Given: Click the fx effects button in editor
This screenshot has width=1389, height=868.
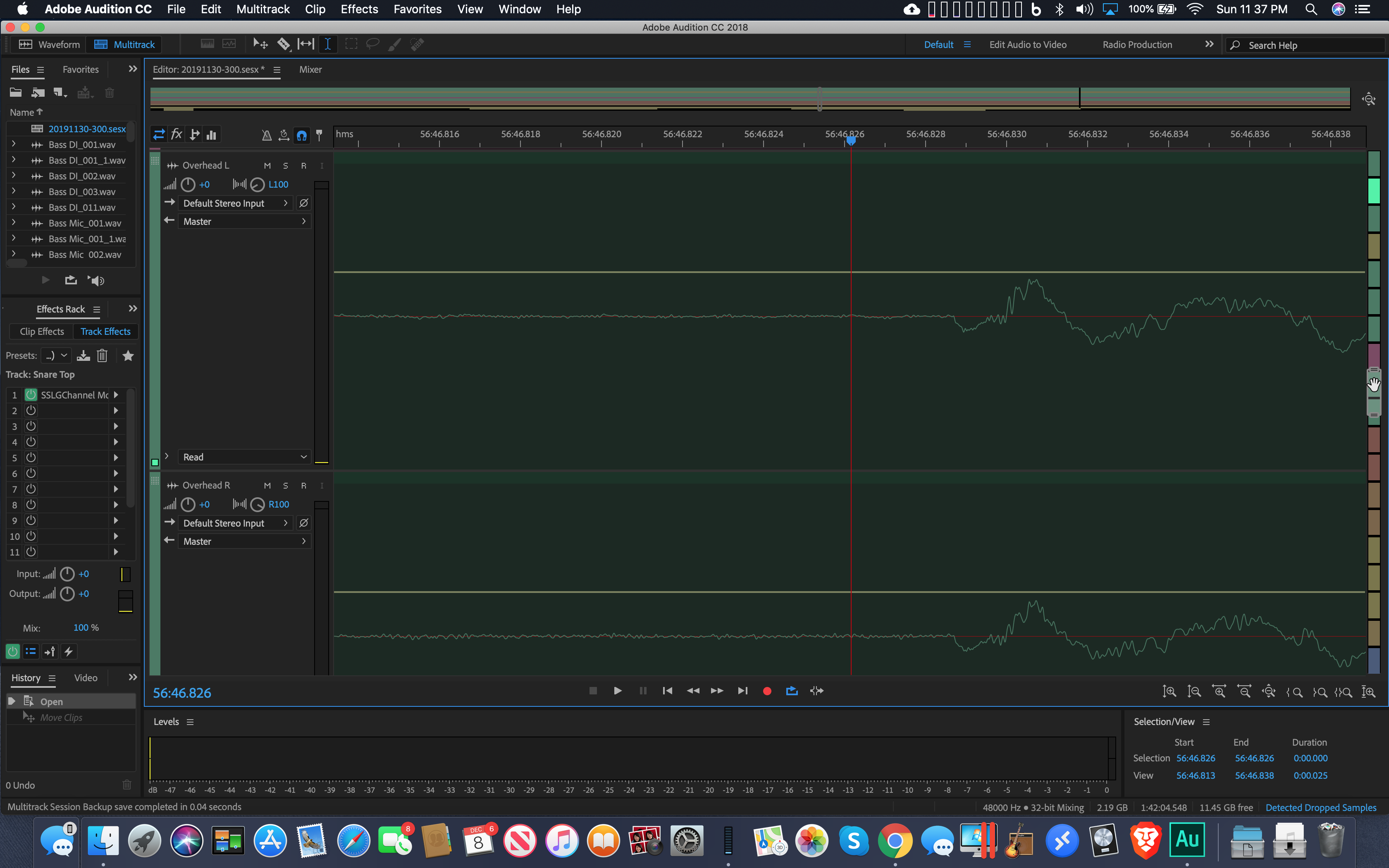Looking at the screenshot, I should pos(177,134).
